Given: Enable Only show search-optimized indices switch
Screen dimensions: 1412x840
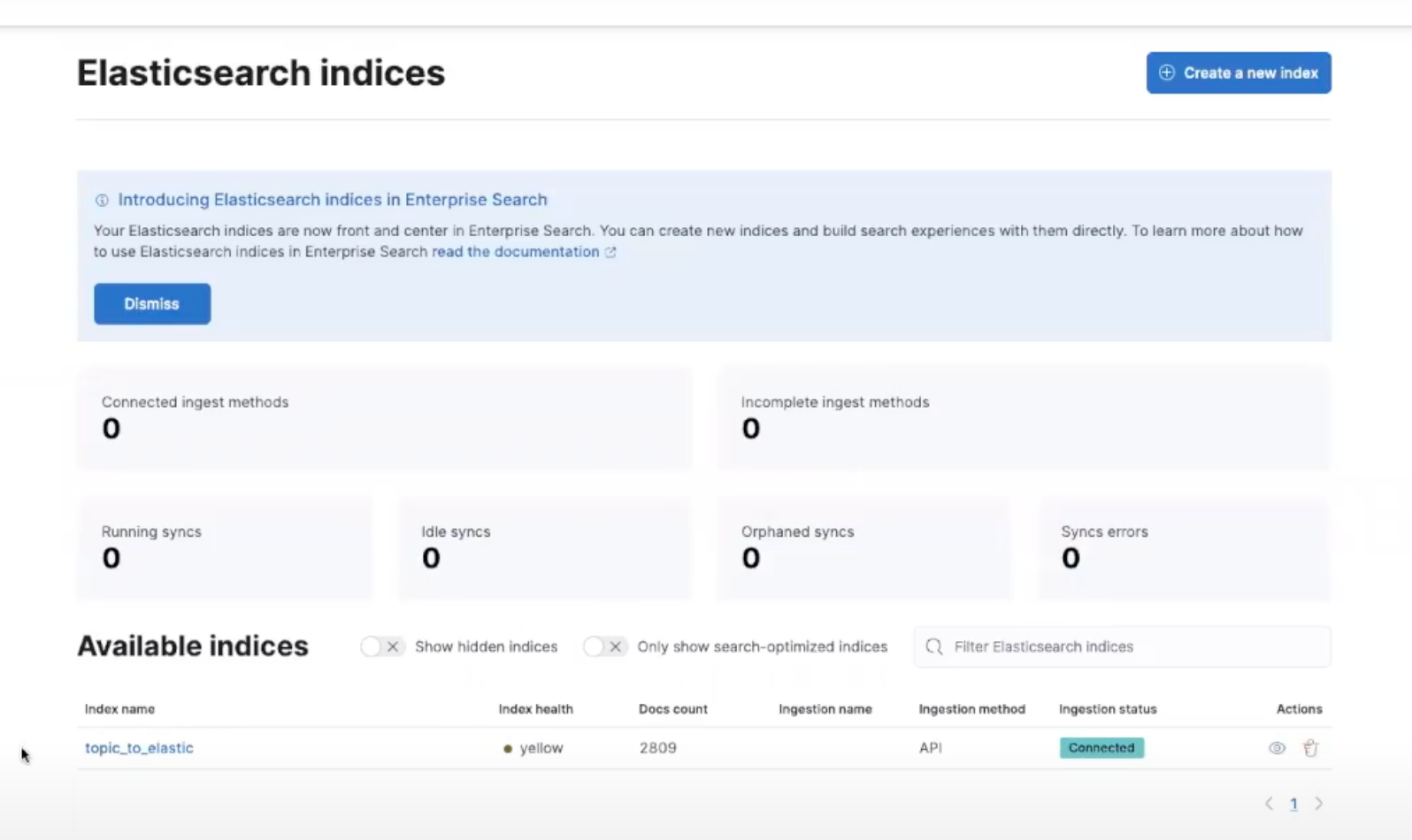Looking at the screenshot, I should coord(604,646).
